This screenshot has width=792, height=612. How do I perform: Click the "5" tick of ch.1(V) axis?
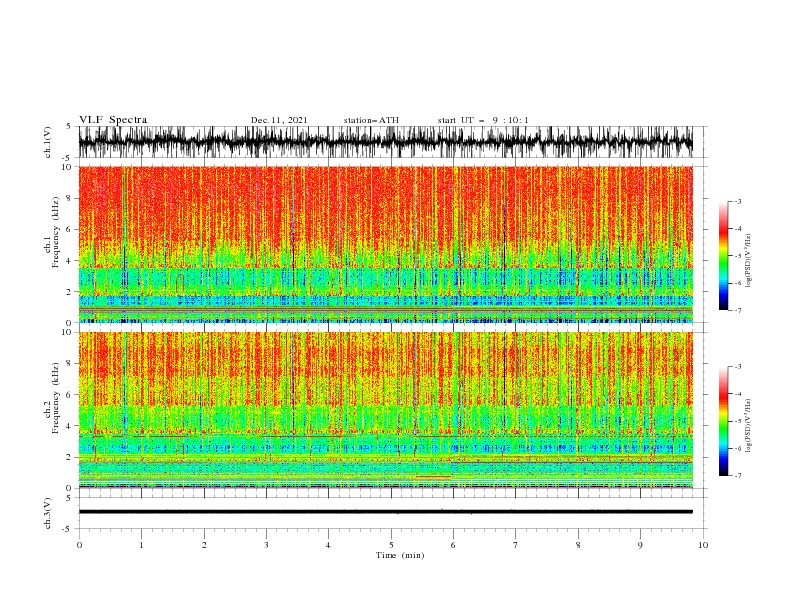click(x=69, y=126)
